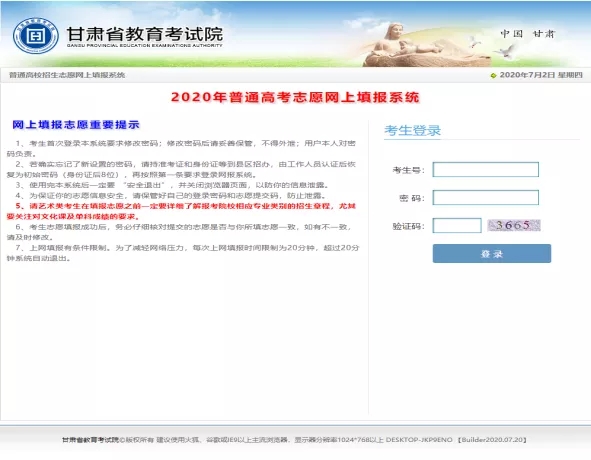The width and height of the screenshot is (591, 460).
Task: Click the red art-student notice item 5
Action: click(181, 211)
